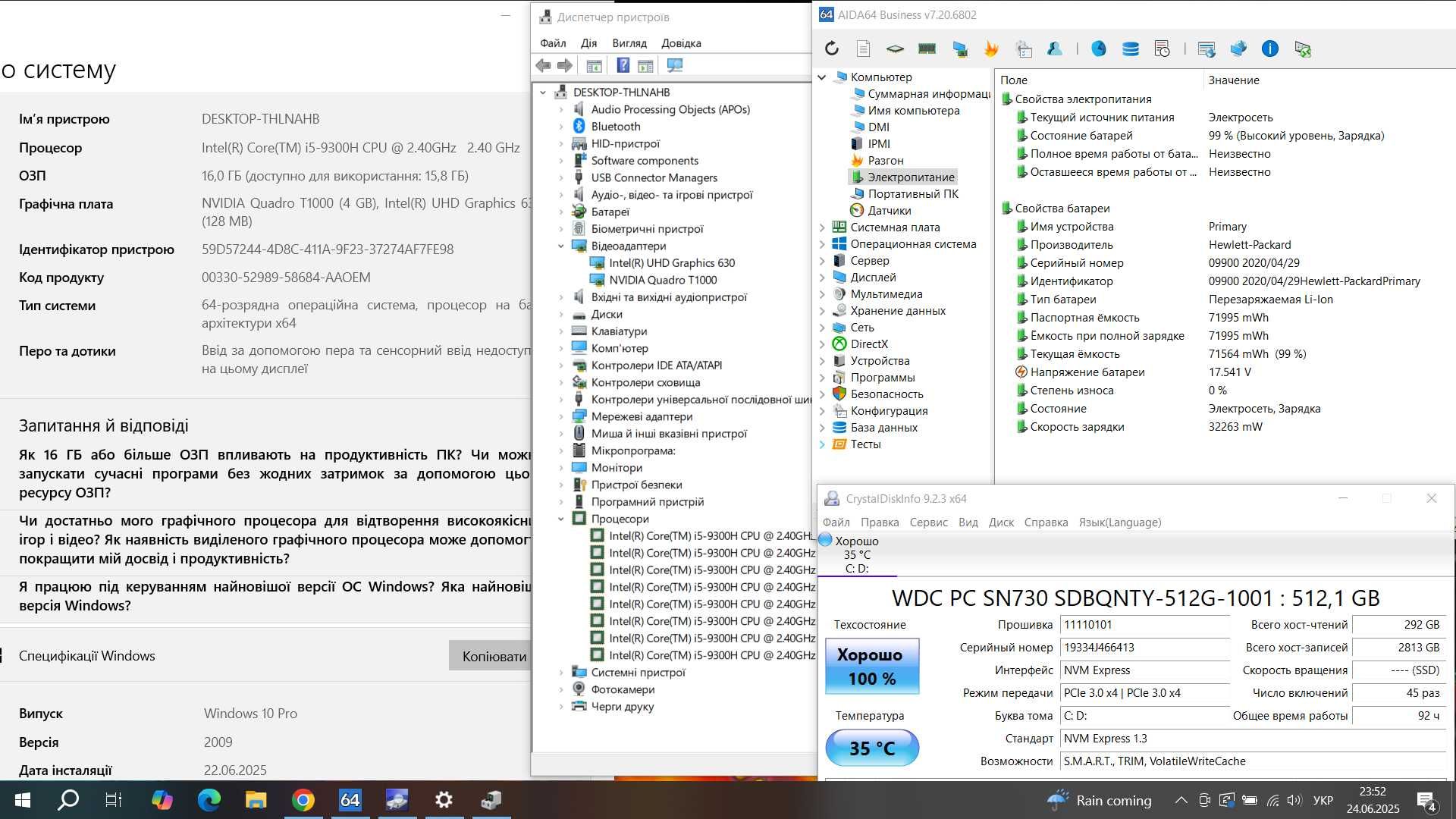Click the AIDA64 blue database cylinder icon

[x=1131, y=49]
